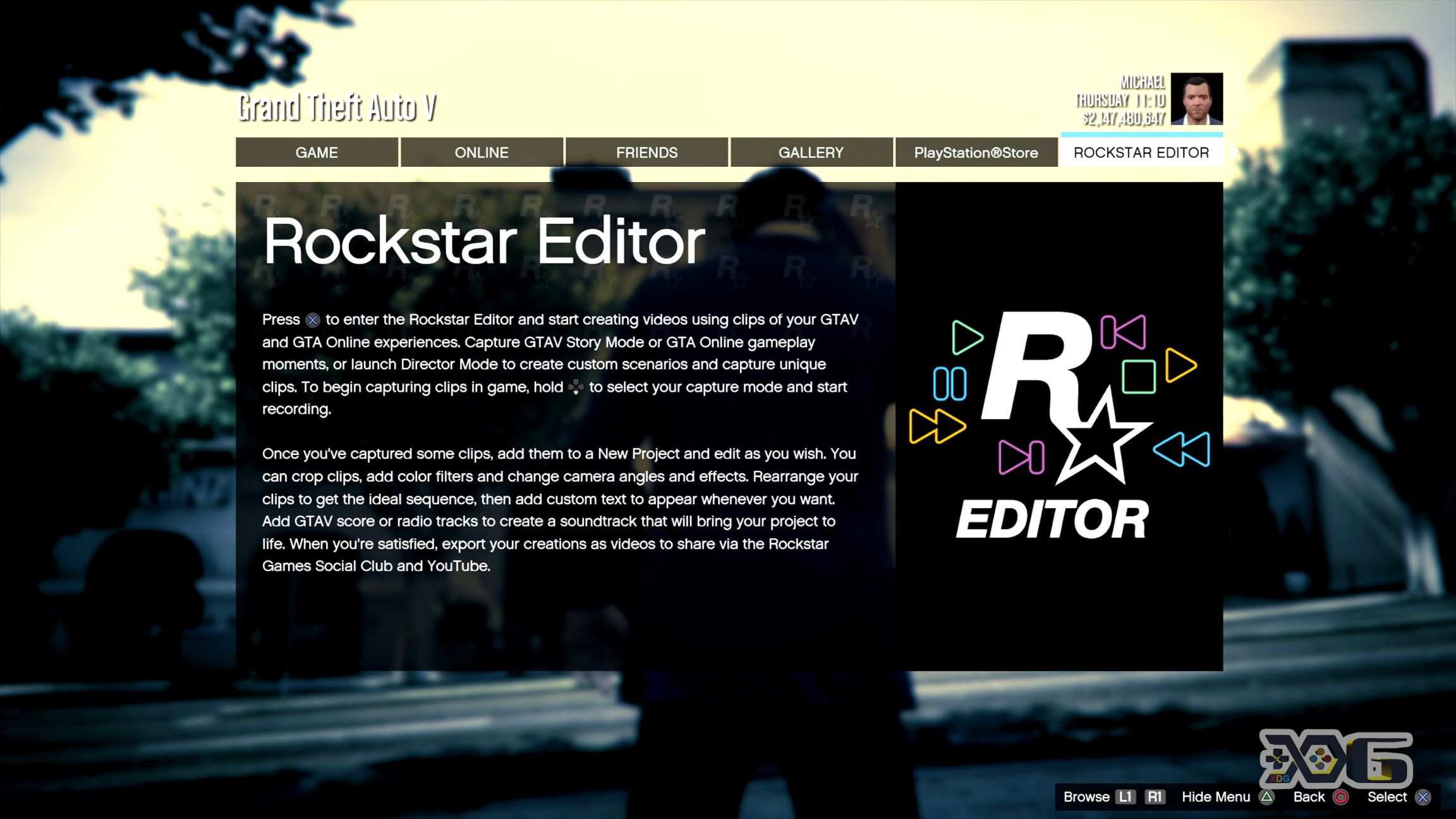Image resolution: width=1456 pixels, height=819 pixels.
Task: Click the blue rewind icon in logo
Action: click(x=1182, y=449)
